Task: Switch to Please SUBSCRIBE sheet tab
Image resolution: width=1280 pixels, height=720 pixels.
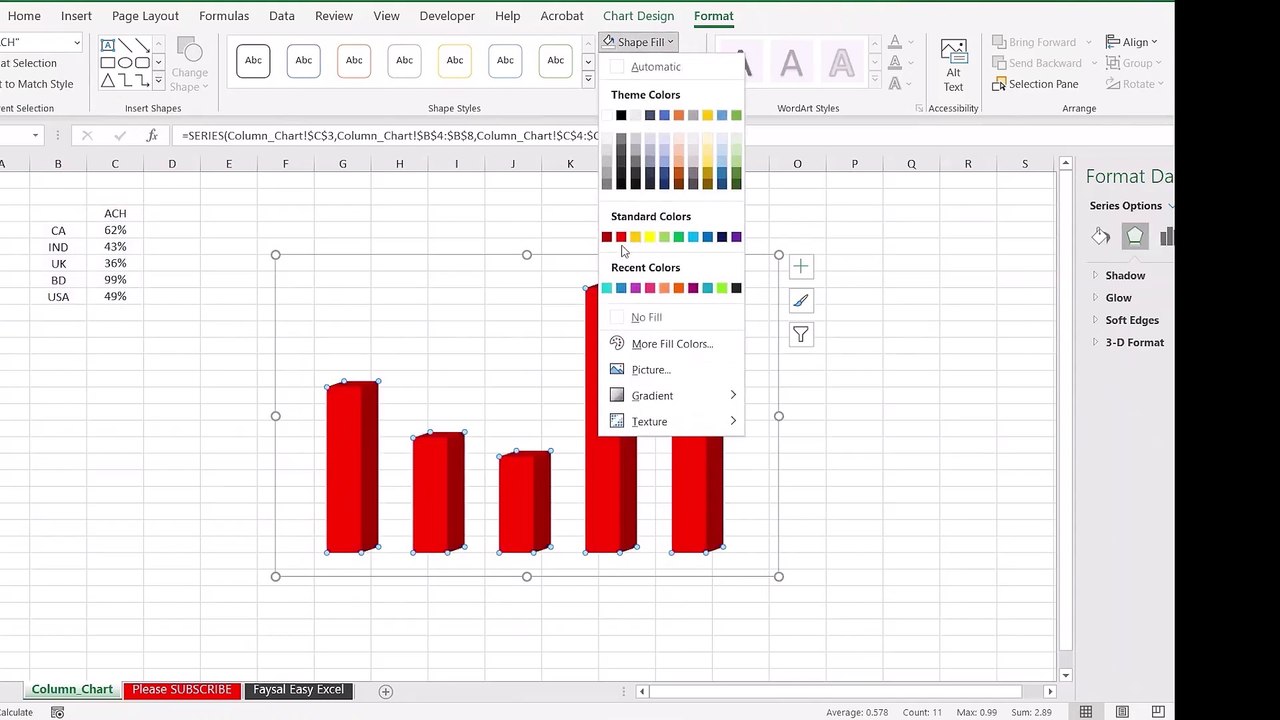Action: click(182, 690)
